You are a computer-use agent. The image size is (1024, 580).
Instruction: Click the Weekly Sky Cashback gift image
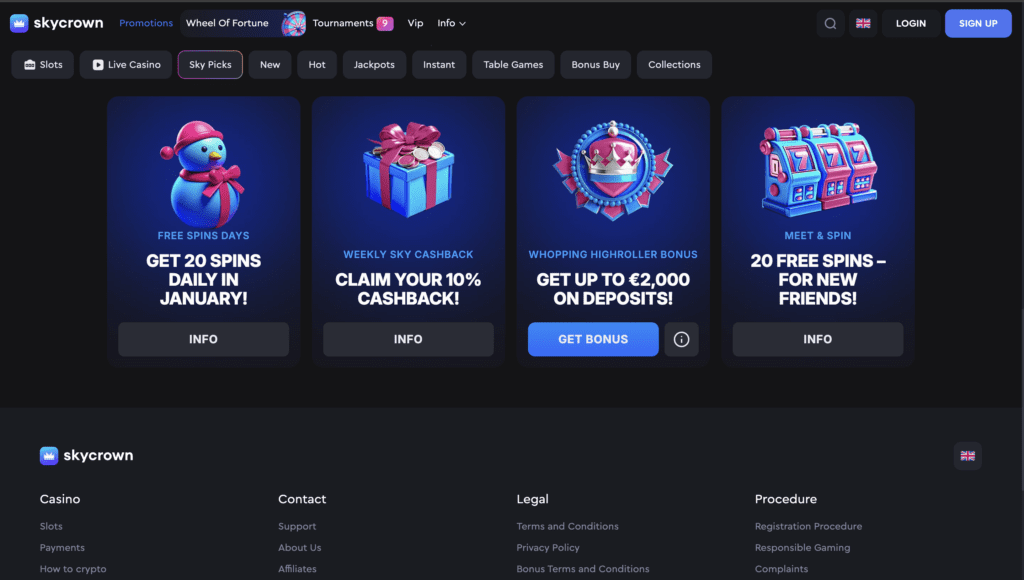pyautogui.click(x=408, y=170)
